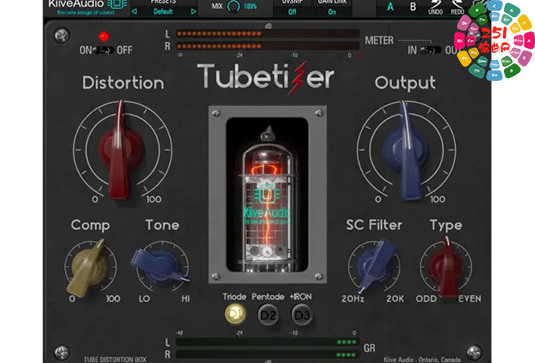Click the +IRON label

(x=301, y=296)
